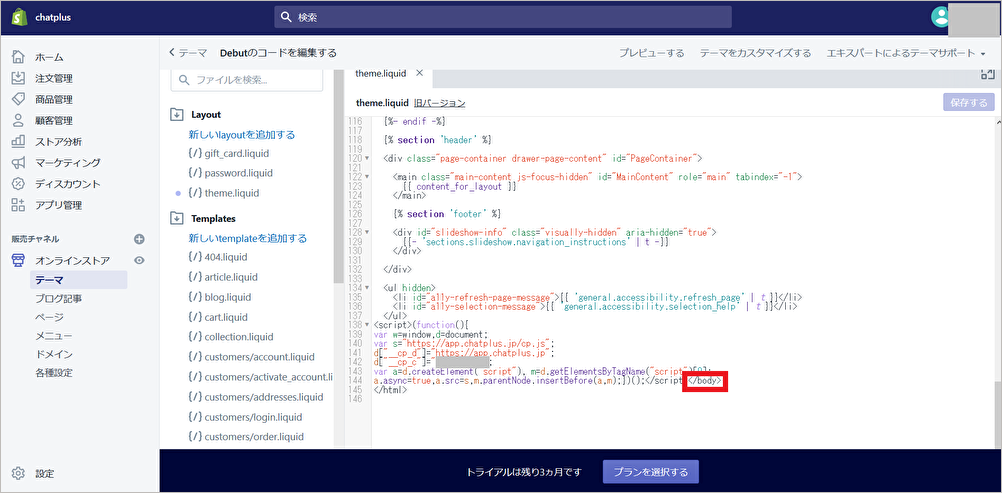Click the アプリ管理 apps icon
Screen dimensions: 1002x493
coord(19,205)
